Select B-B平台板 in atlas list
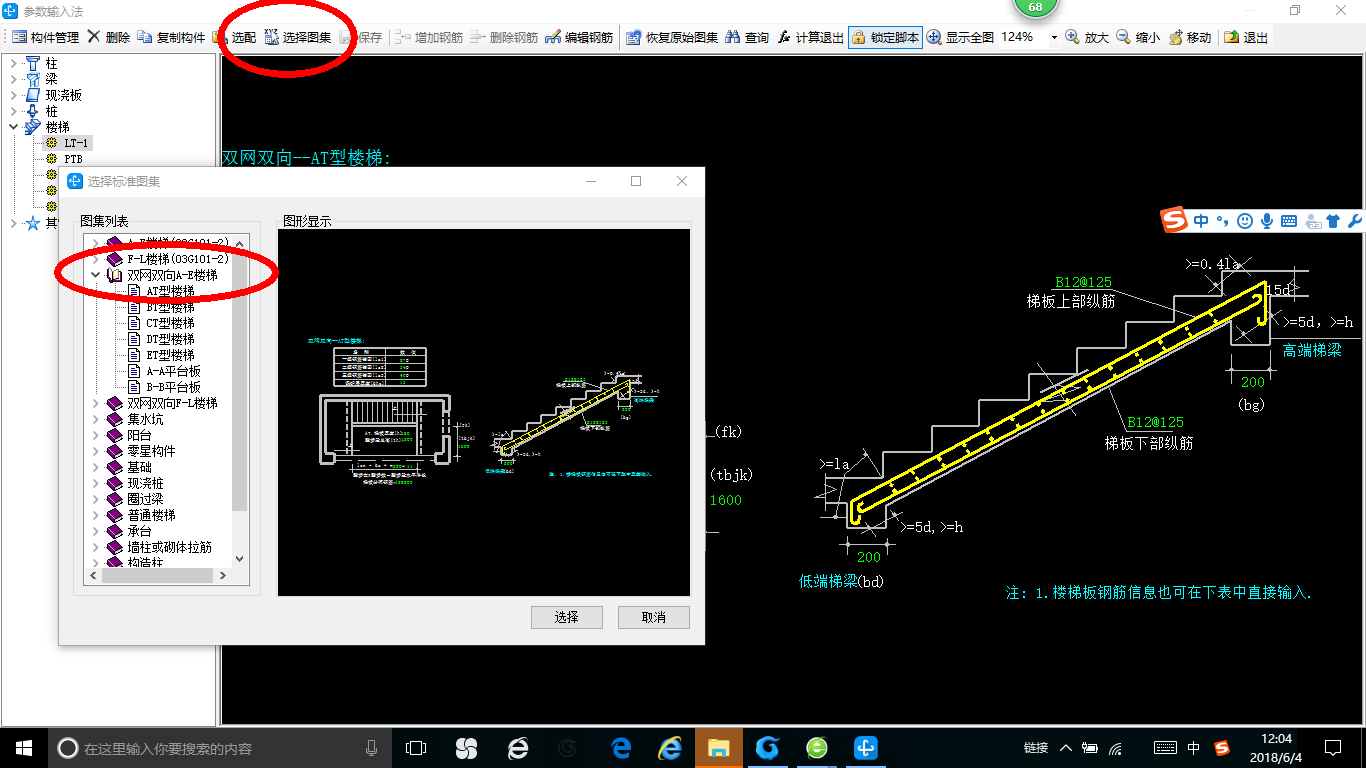Viewport: 1366px width, 768px height. pyautogui.click(x=174, y=387)
